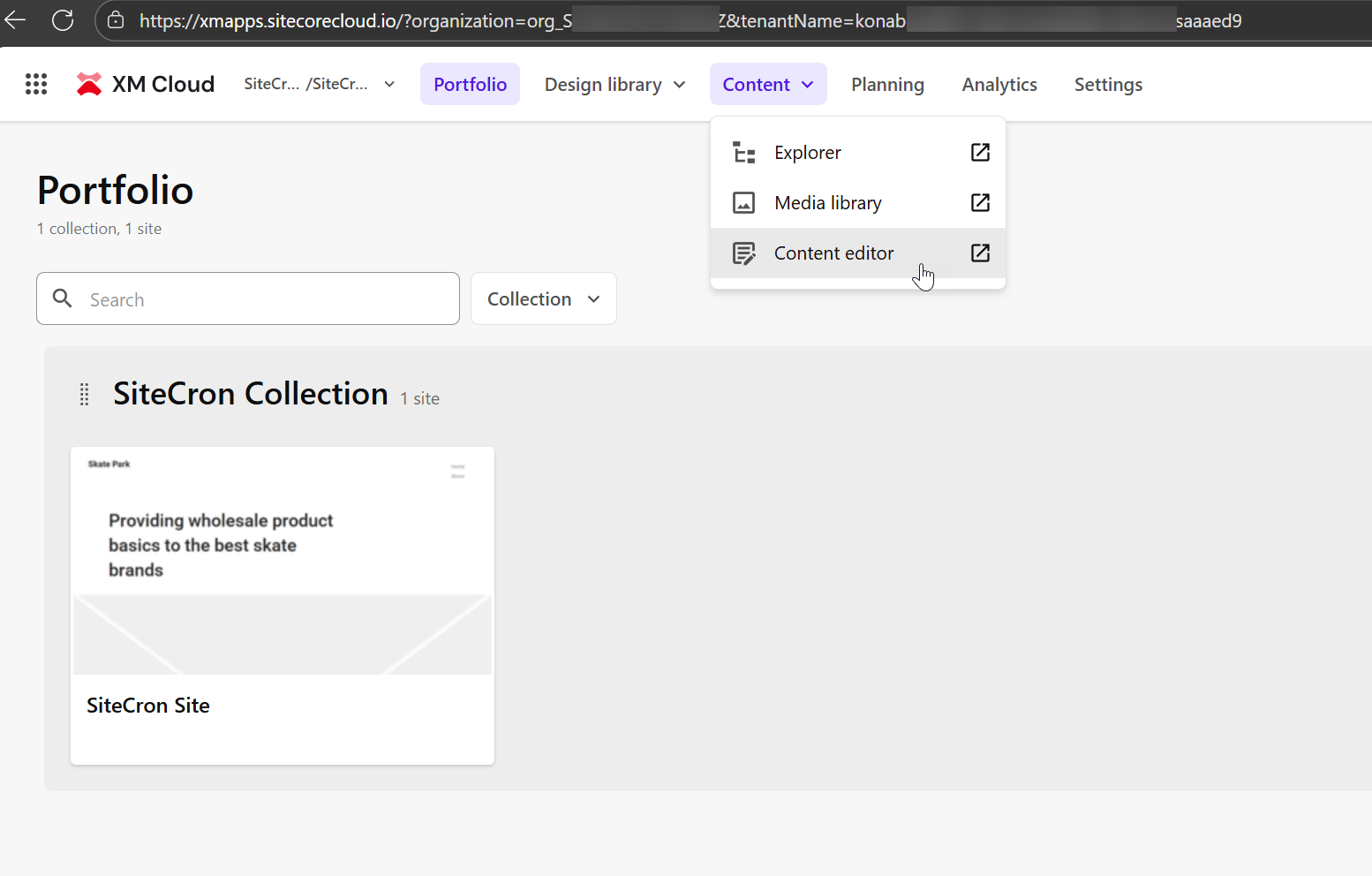
Task: Open Content editor using its external-link icon
Action: click(980, 253)
